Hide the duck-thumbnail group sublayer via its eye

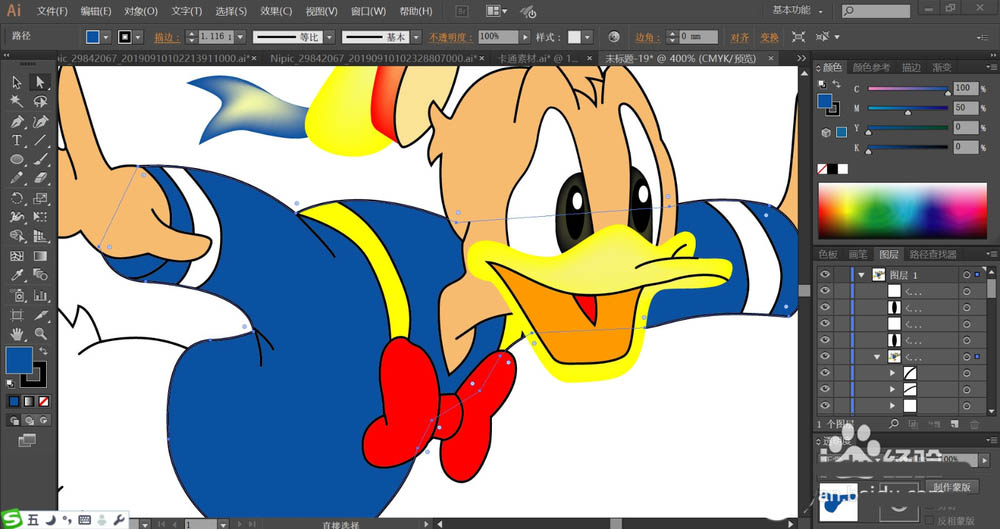pyautogui.click(x=826, y=356)
